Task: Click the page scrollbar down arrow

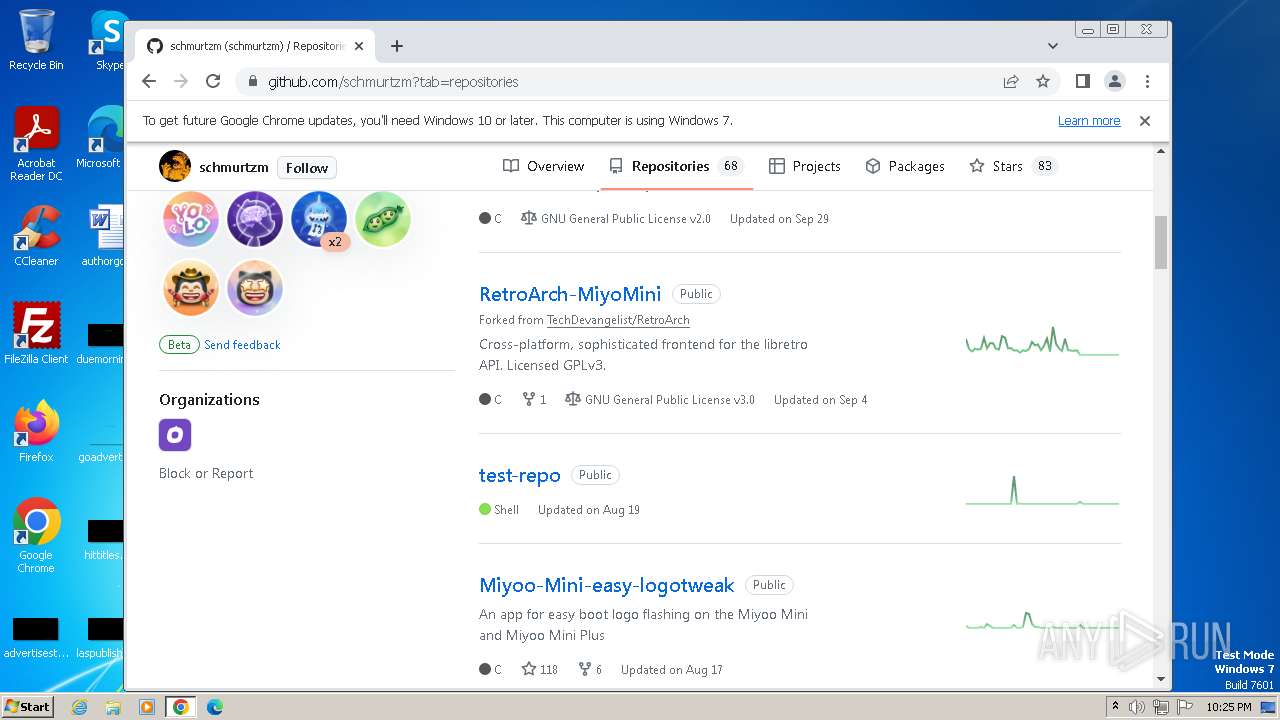Action: (x=1161, y=679)
